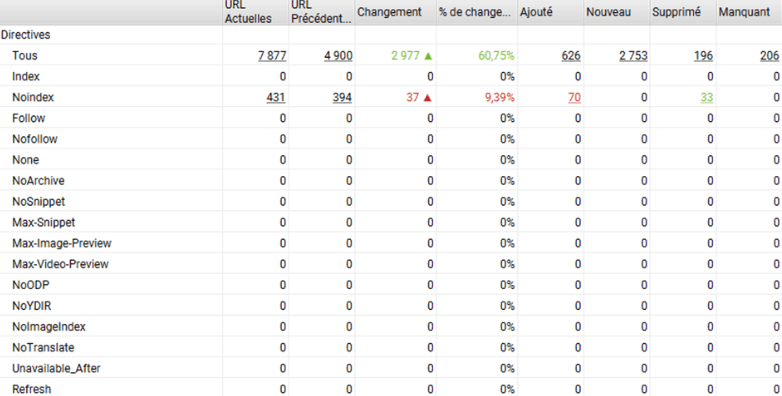Sort by URL Actuelles column header

click(x=255, y=12)
